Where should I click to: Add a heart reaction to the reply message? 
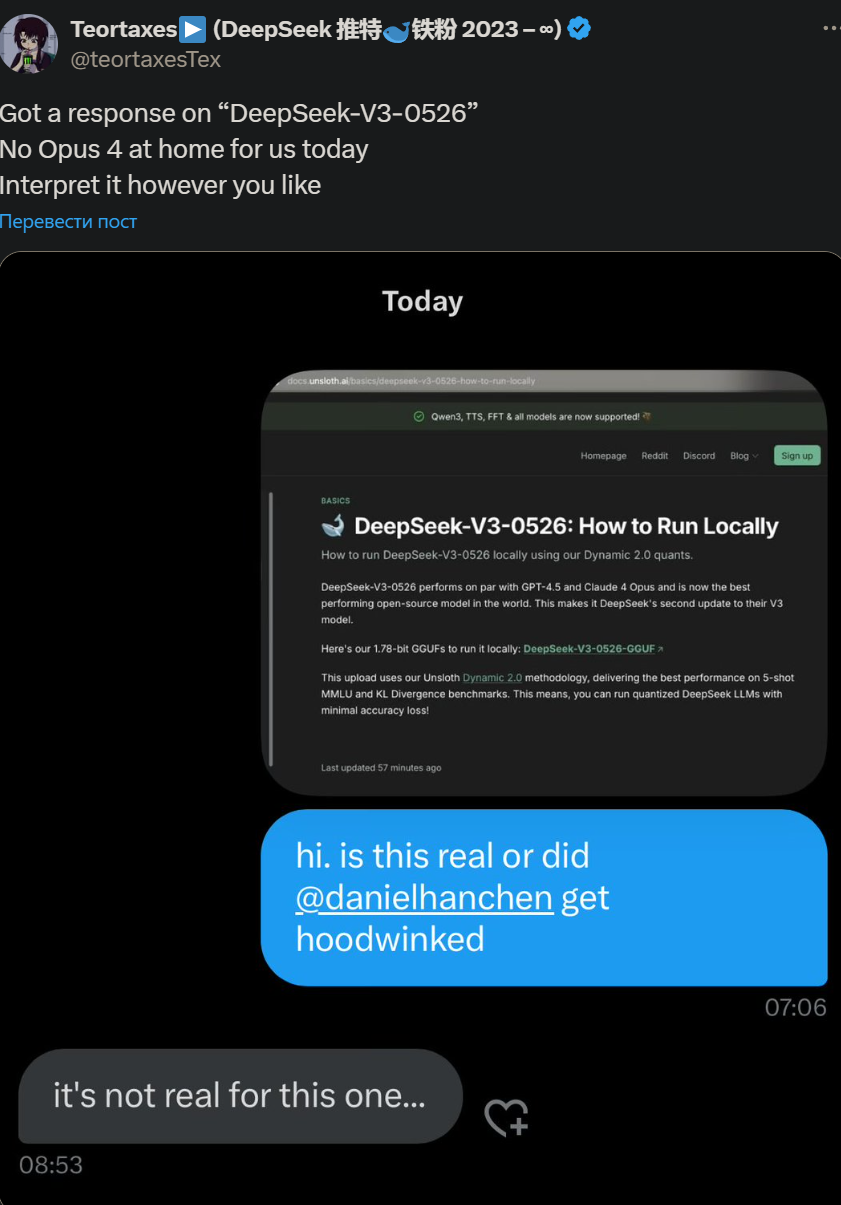506,1118
